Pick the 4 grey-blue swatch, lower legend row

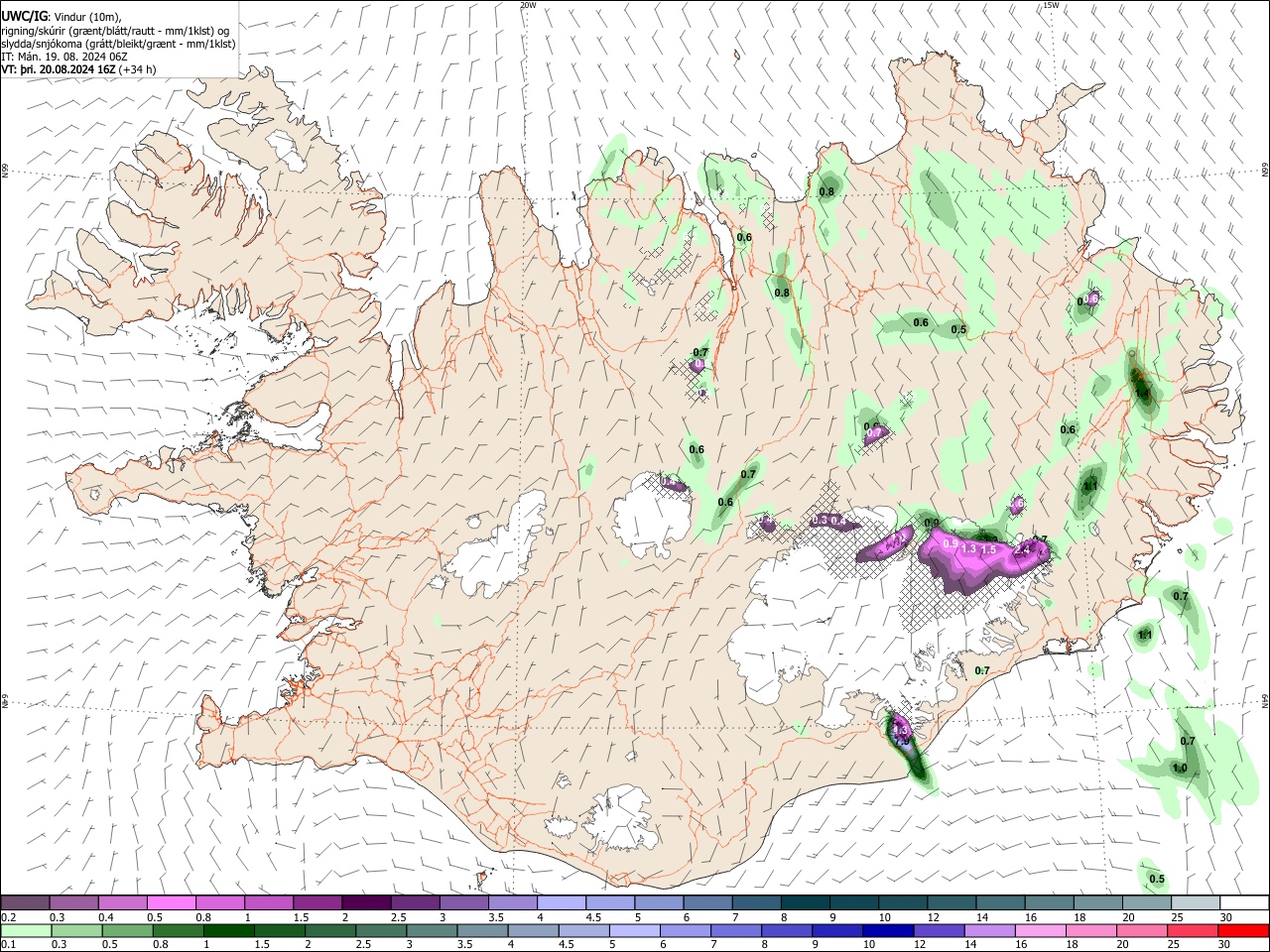(533, 930)
